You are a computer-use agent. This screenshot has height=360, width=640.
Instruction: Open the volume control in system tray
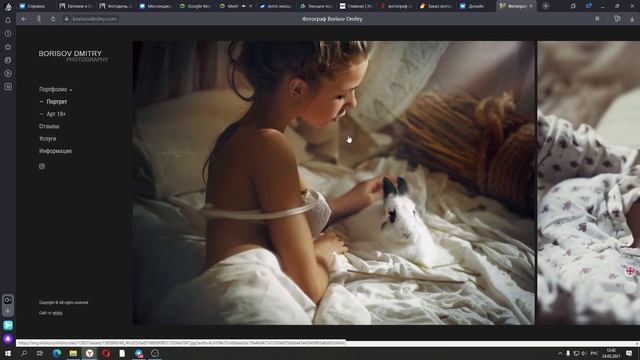click(x=584, y=353)
